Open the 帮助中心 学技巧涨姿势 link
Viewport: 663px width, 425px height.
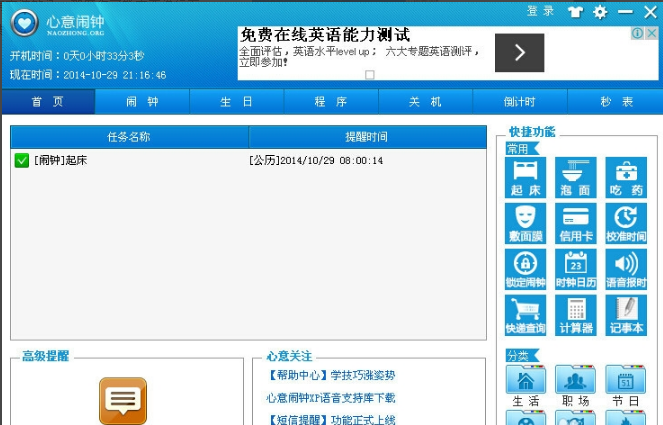(x=331, y=376)
